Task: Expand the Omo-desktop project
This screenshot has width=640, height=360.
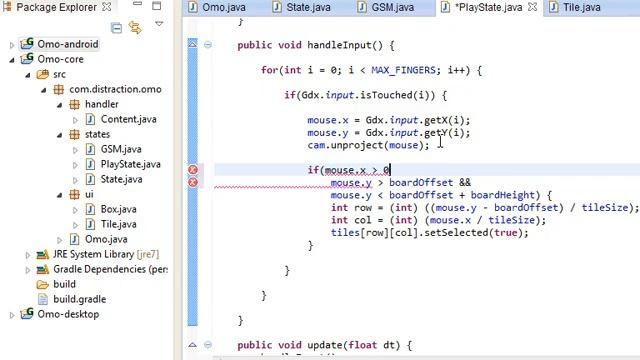Action: [12, 315]
